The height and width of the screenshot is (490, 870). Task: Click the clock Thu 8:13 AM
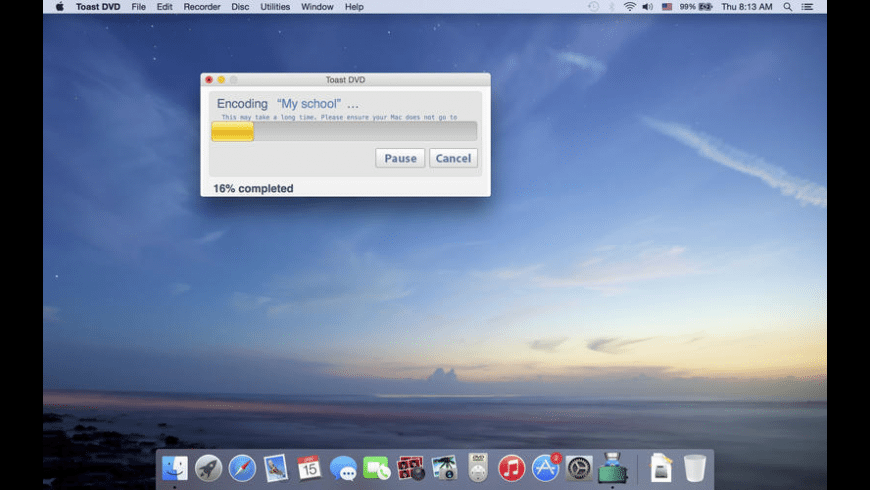747,7
